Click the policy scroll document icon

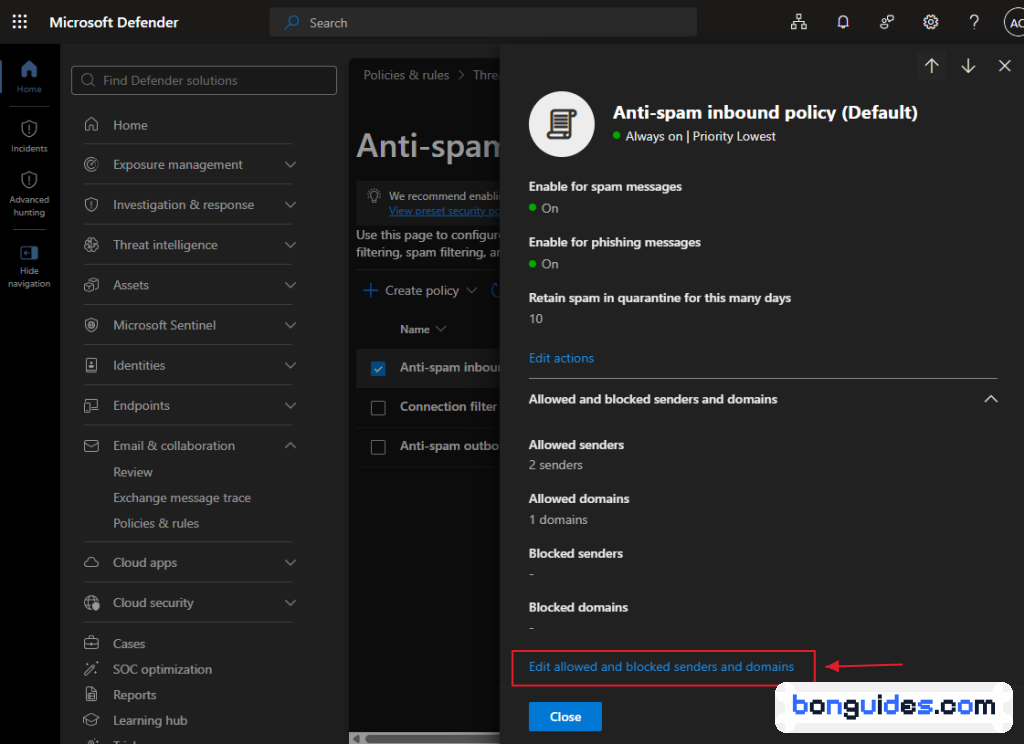point(562,124)
